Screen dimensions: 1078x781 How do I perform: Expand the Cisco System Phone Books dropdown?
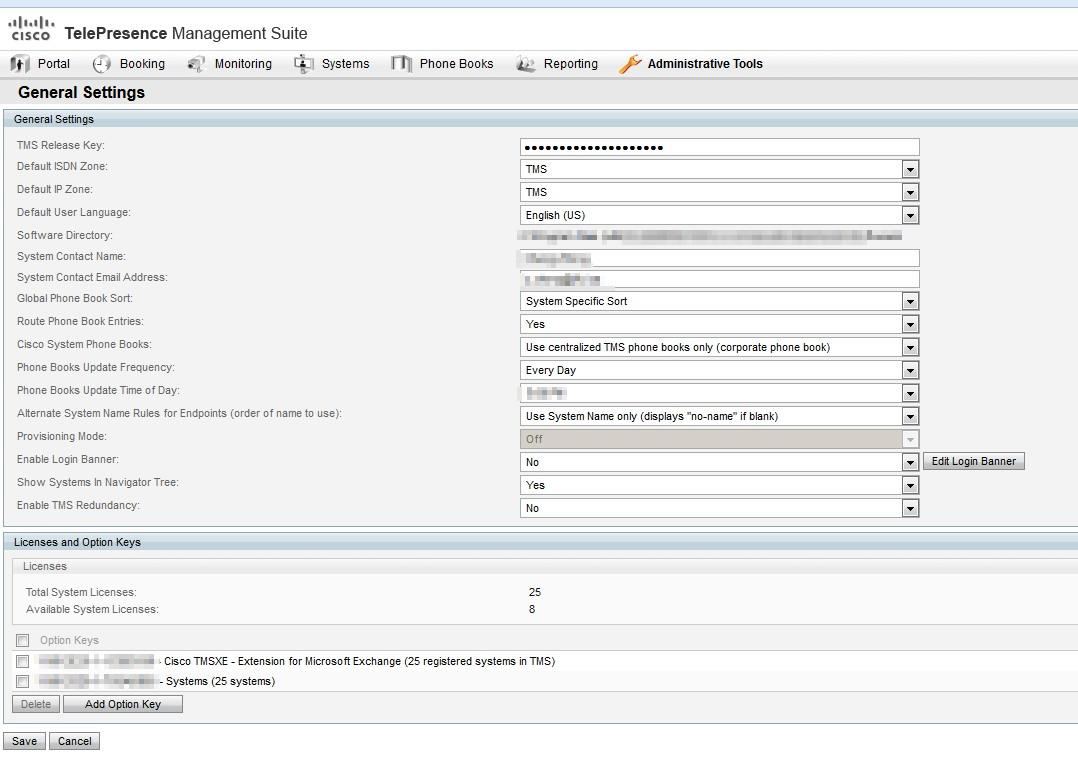pos(910,347)
